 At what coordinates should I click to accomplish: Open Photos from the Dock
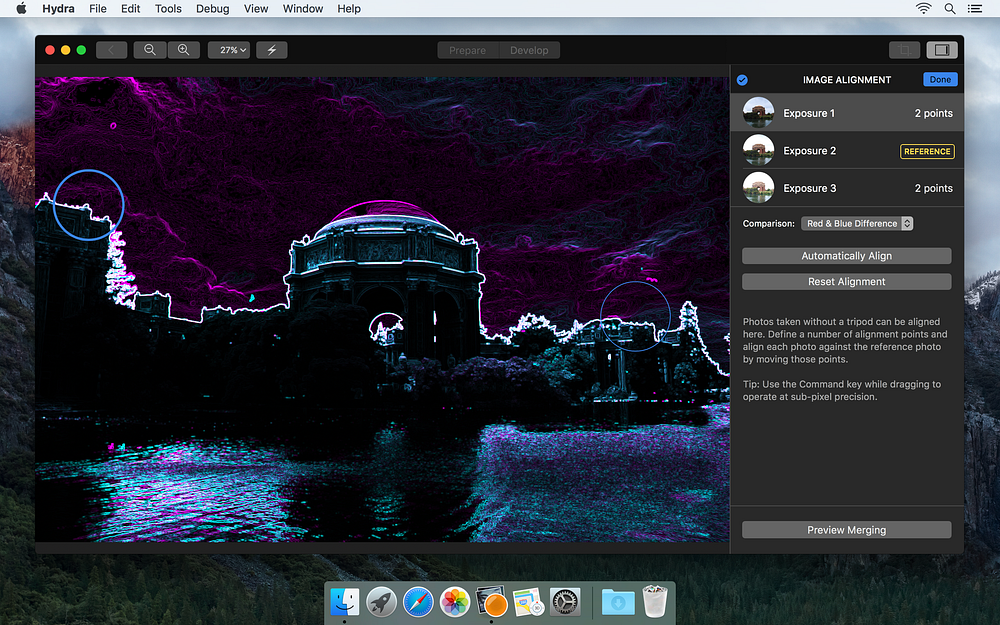[455, 601]
